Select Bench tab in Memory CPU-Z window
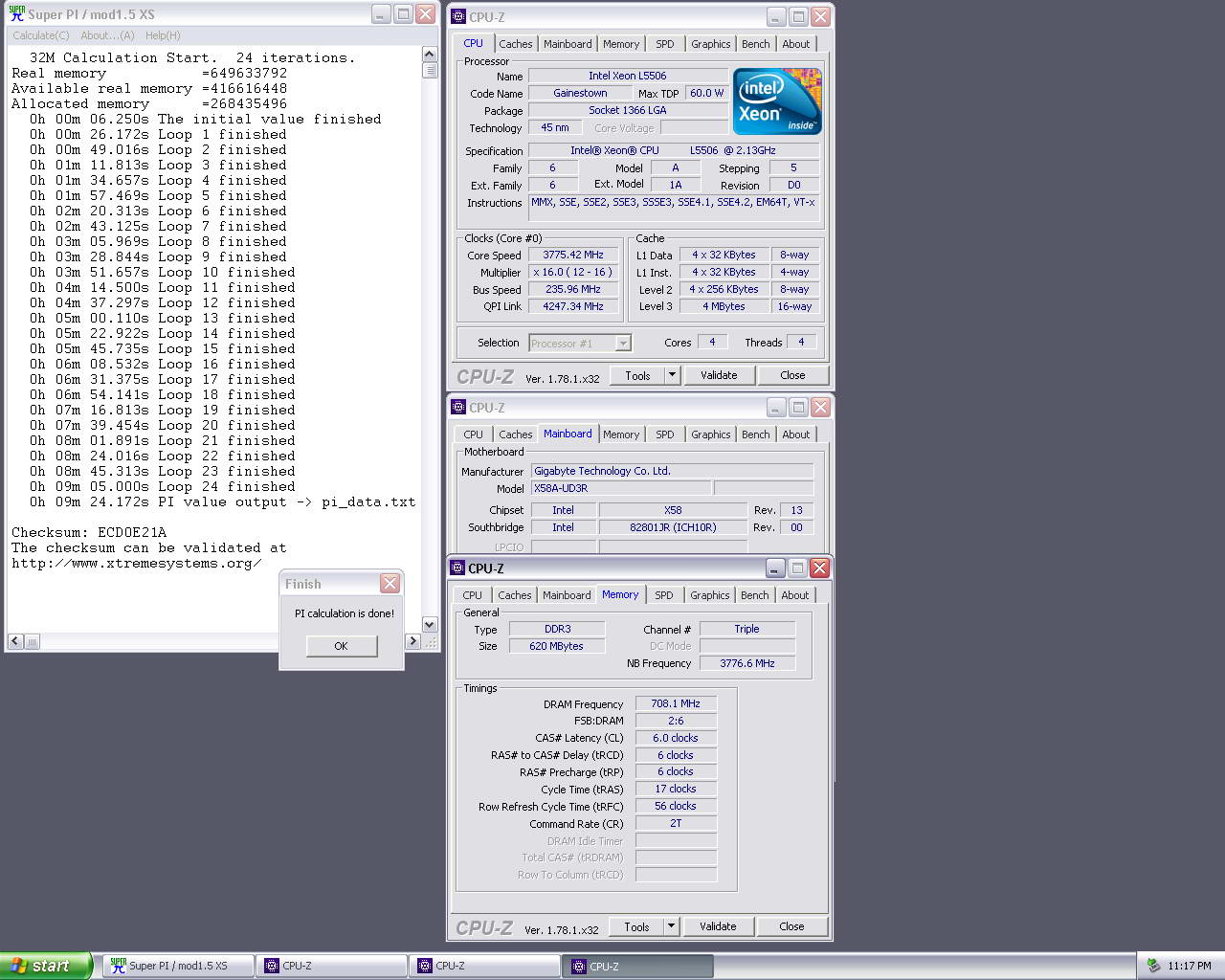Screen dimensions: 1225x980 click(x=755, y=595)
